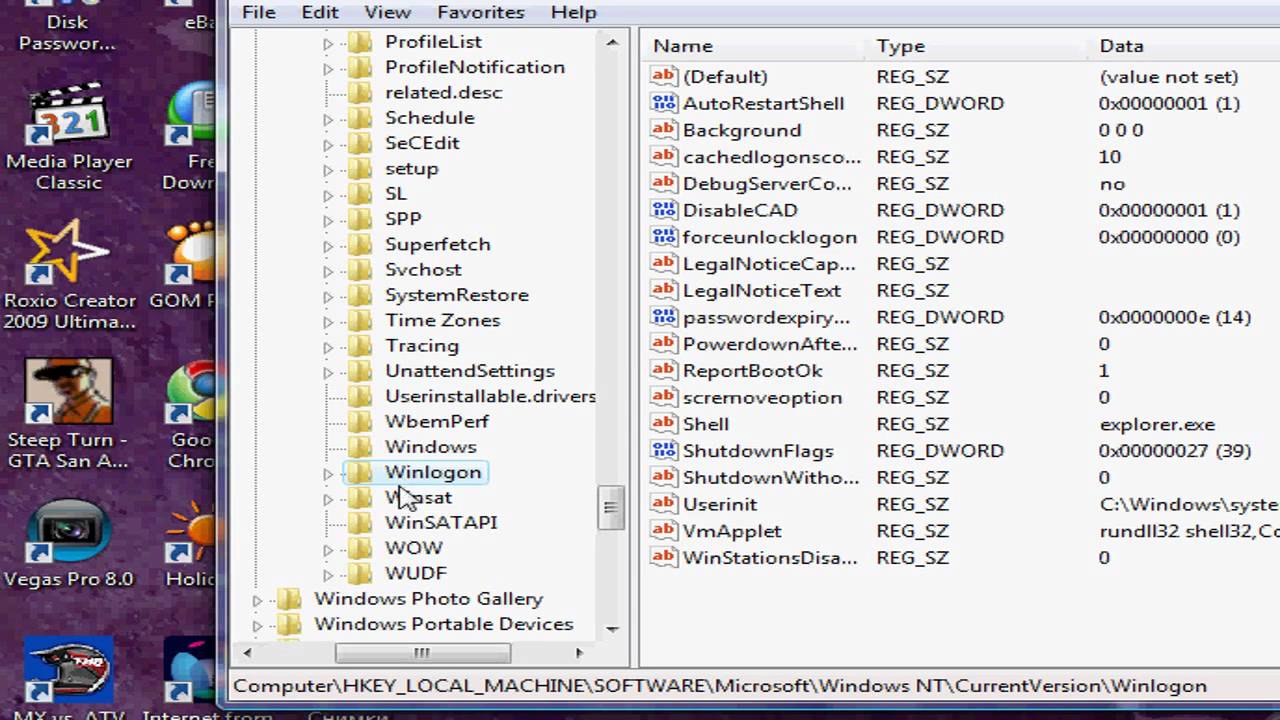Select the DebugServerCo... value name
The height and width of the screenshot is (720, 1280).
(767, 184)
